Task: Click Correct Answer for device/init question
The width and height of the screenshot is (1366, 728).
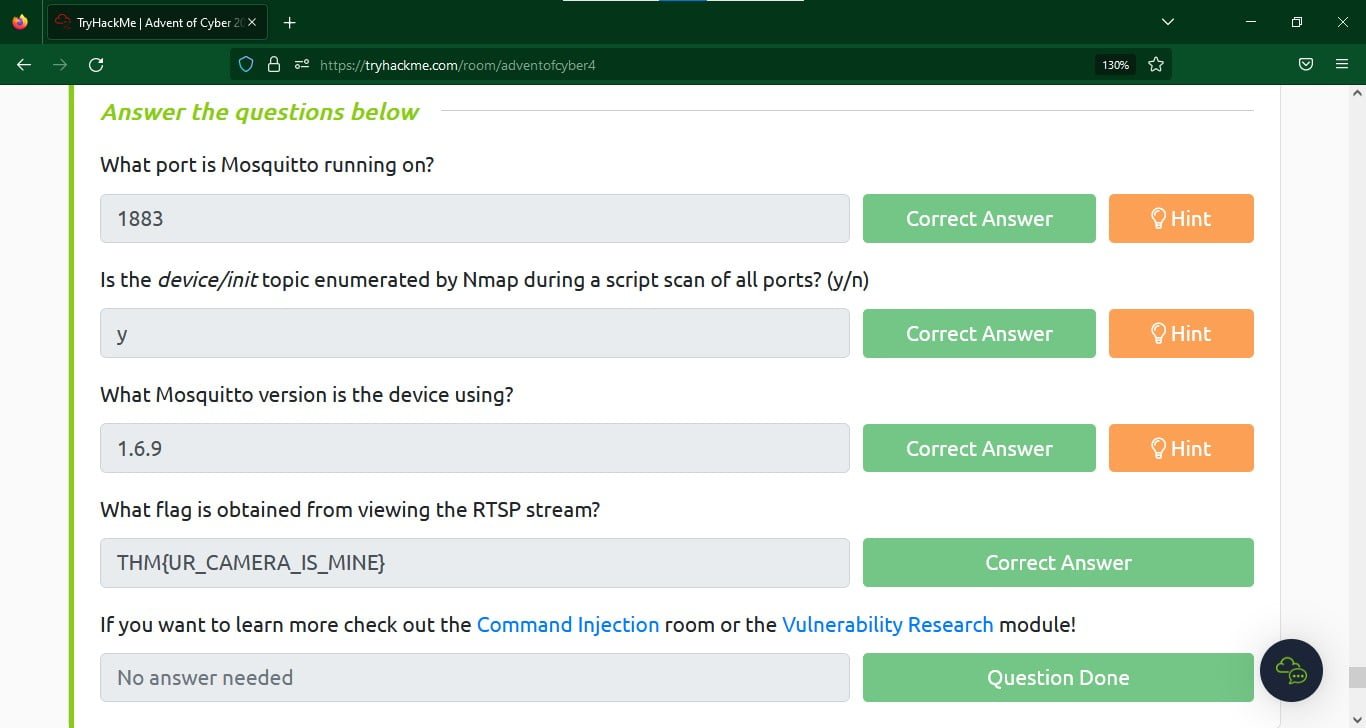Action: point(979,333)
